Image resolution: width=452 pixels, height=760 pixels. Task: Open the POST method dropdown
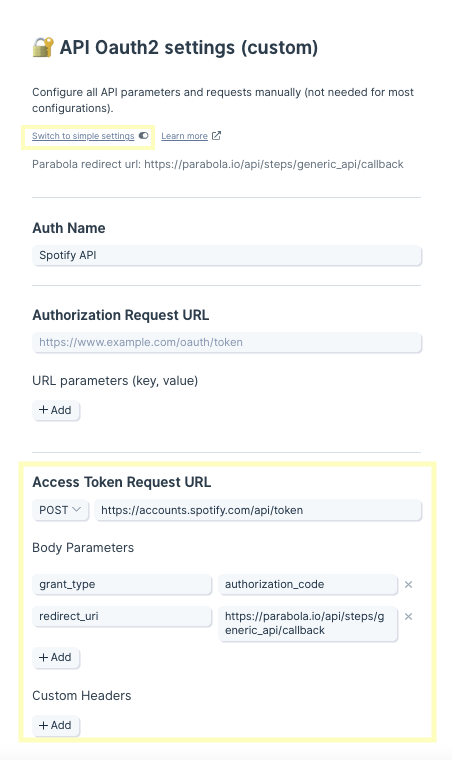coord(61,510)
